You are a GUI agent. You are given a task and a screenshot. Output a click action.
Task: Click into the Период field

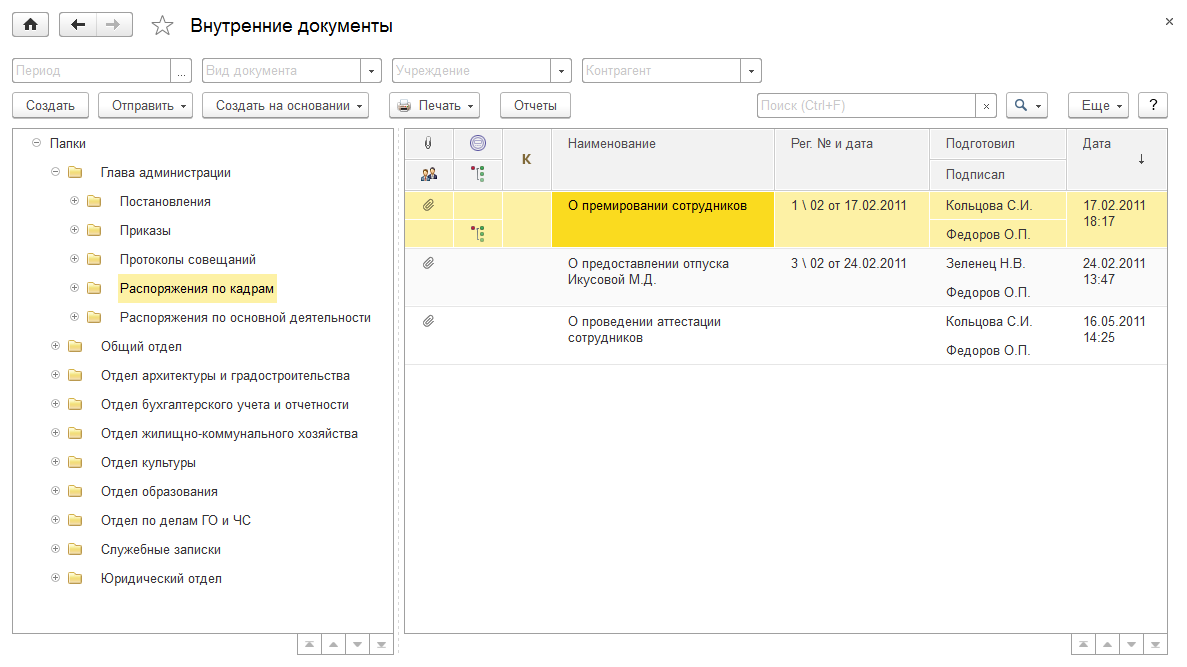[92, 70]
